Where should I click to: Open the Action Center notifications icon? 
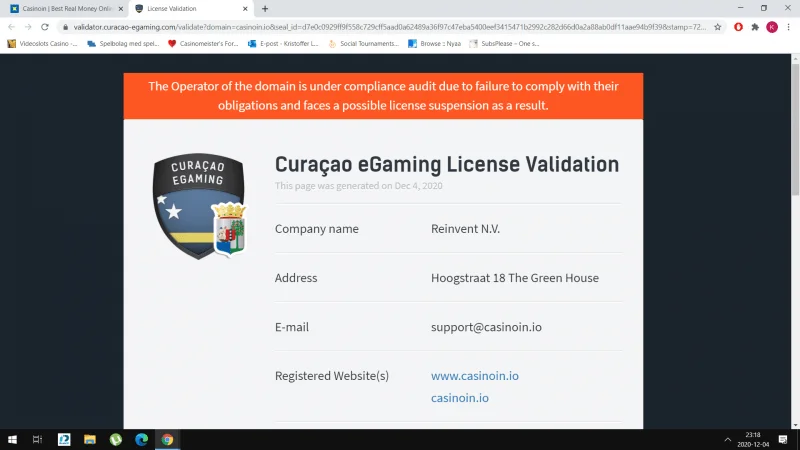tap(783, 439)
